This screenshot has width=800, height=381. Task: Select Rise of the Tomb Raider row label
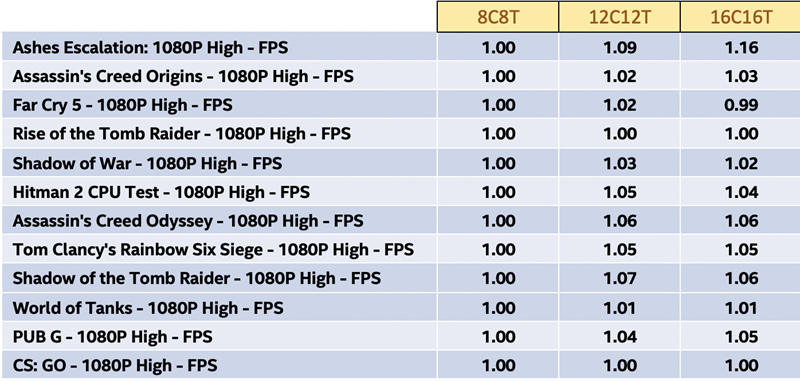(182, 134)
